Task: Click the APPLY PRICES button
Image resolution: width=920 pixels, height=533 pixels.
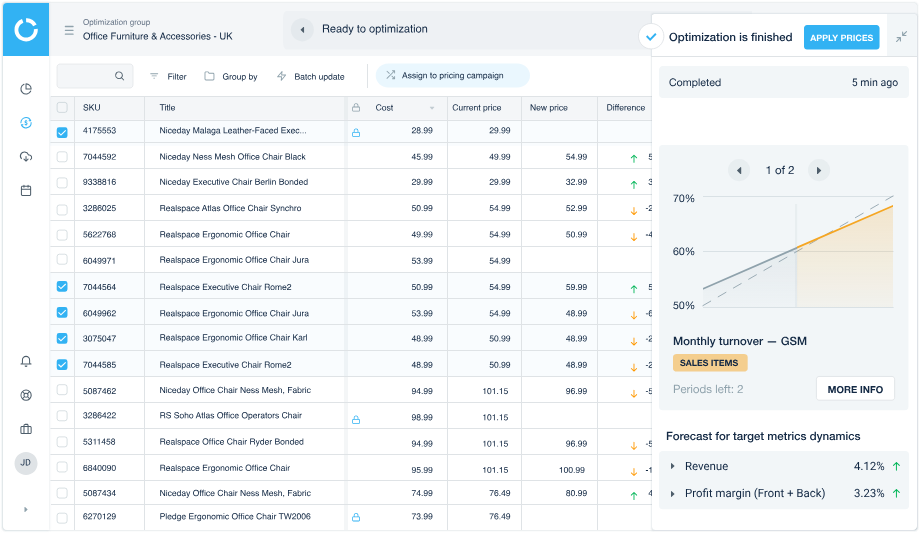Action: click(x=841, y=38)
